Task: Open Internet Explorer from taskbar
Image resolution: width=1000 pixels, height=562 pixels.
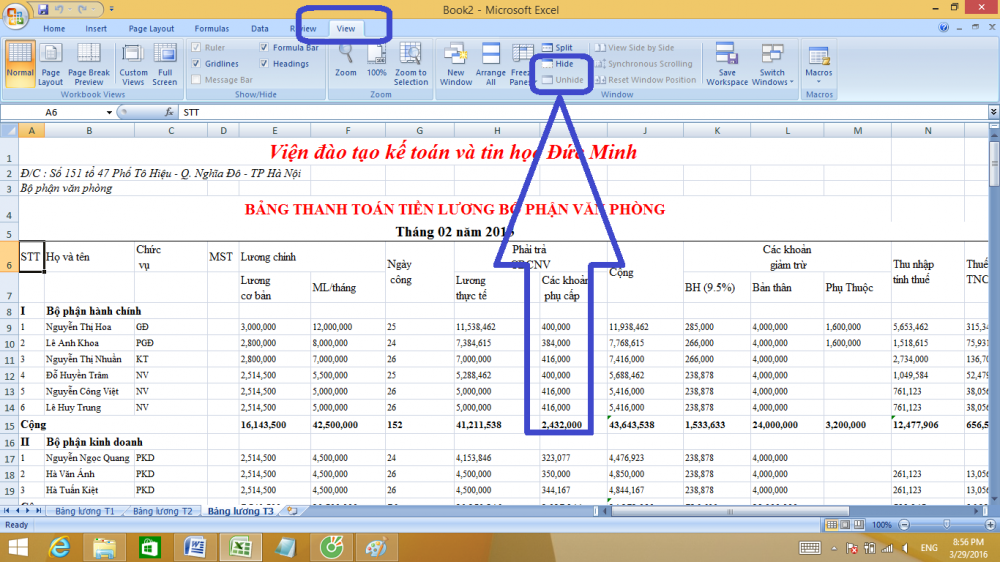Action: point(59,547)
